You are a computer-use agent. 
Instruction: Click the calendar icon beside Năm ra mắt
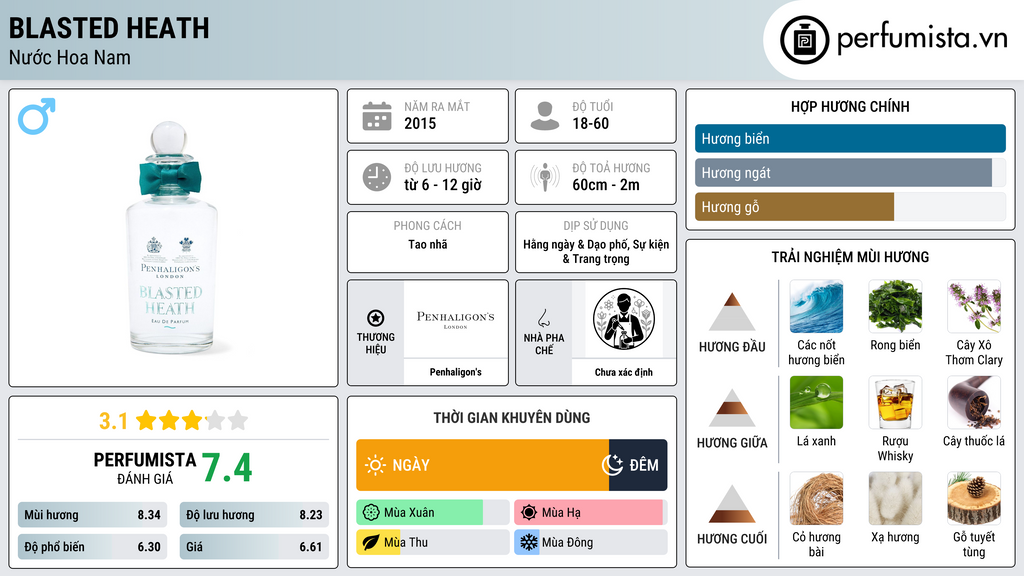(x=377, y=116)
